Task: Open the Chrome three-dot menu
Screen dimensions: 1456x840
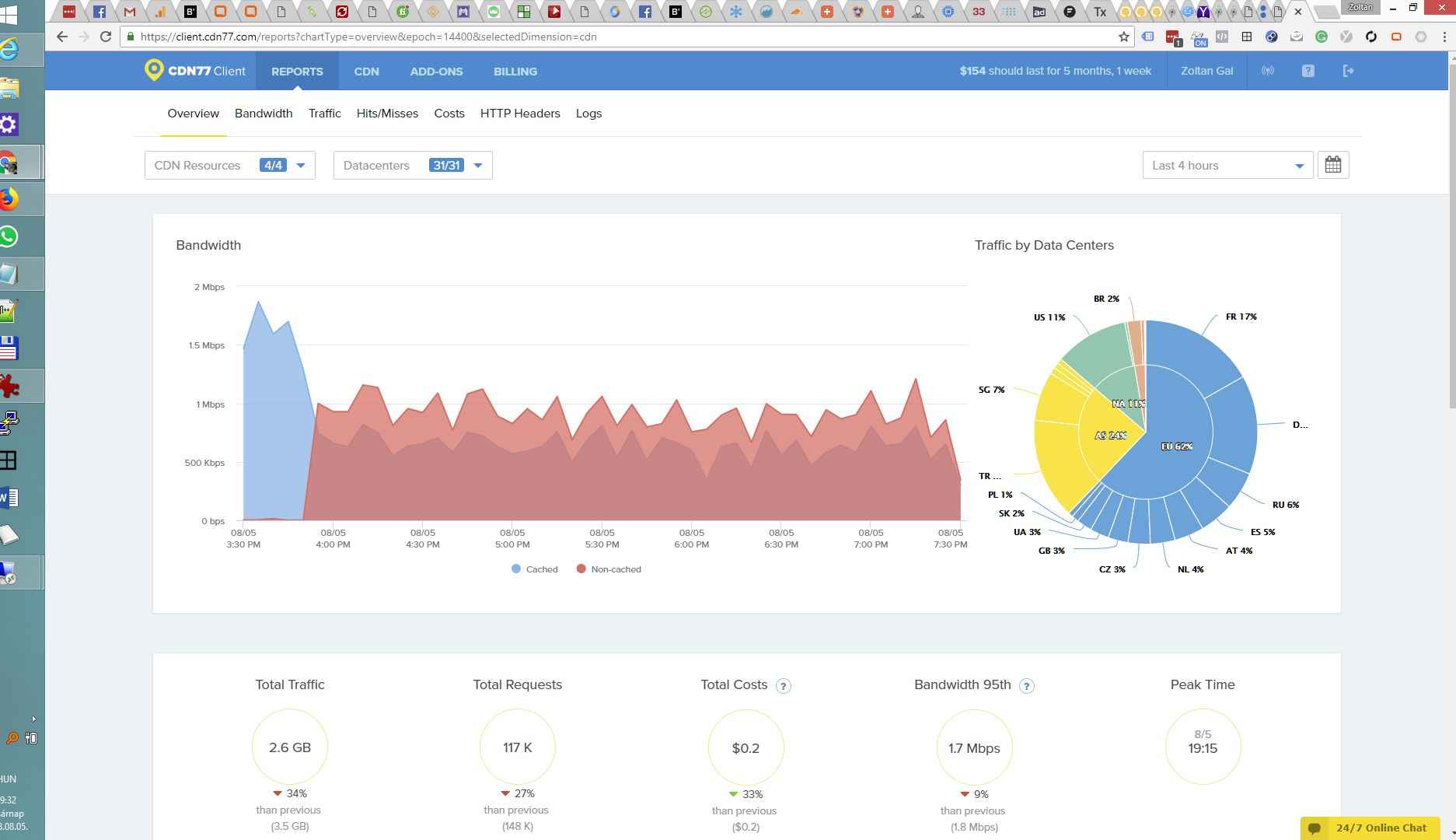Action: tap(1444, 37)
